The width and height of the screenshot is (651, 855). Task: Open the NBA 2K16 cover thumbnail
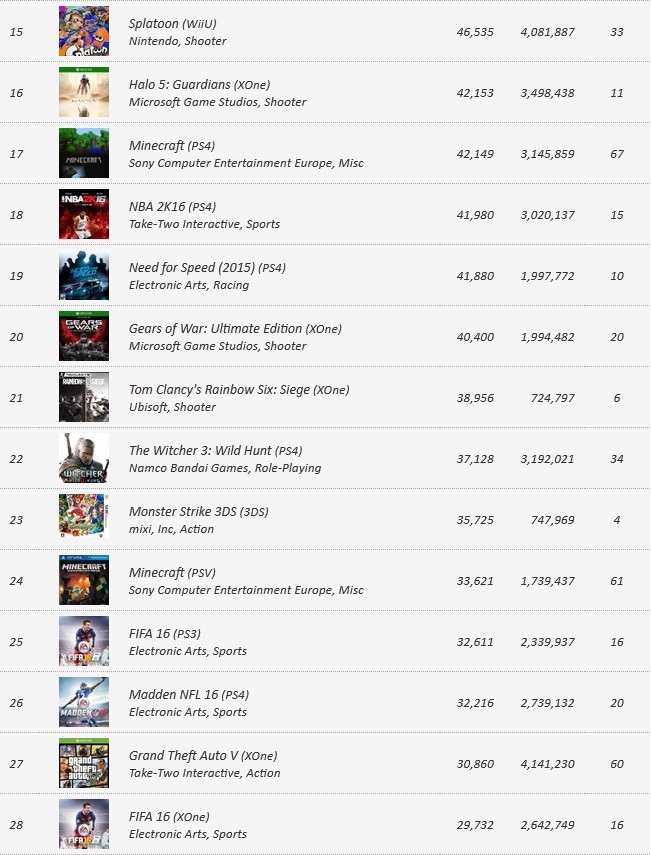click(84, 214)
